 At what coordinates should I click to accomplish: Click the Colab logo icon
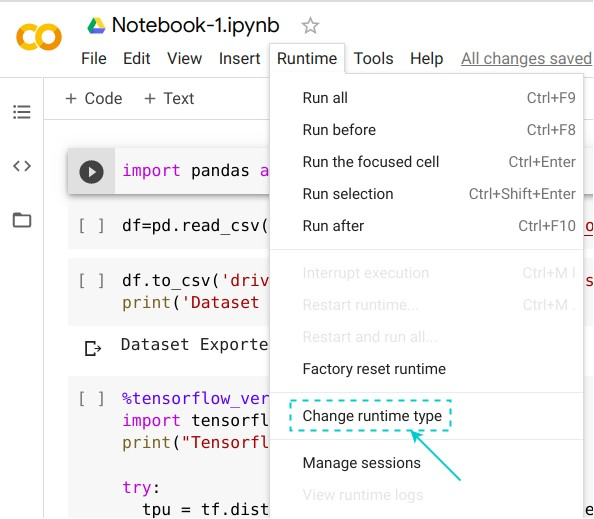39,37
